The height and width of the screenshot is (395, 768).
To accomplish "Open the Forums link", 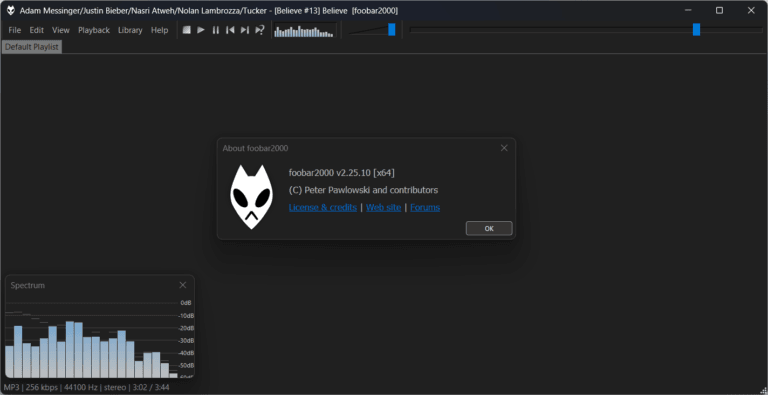I will tap(425, 207).
